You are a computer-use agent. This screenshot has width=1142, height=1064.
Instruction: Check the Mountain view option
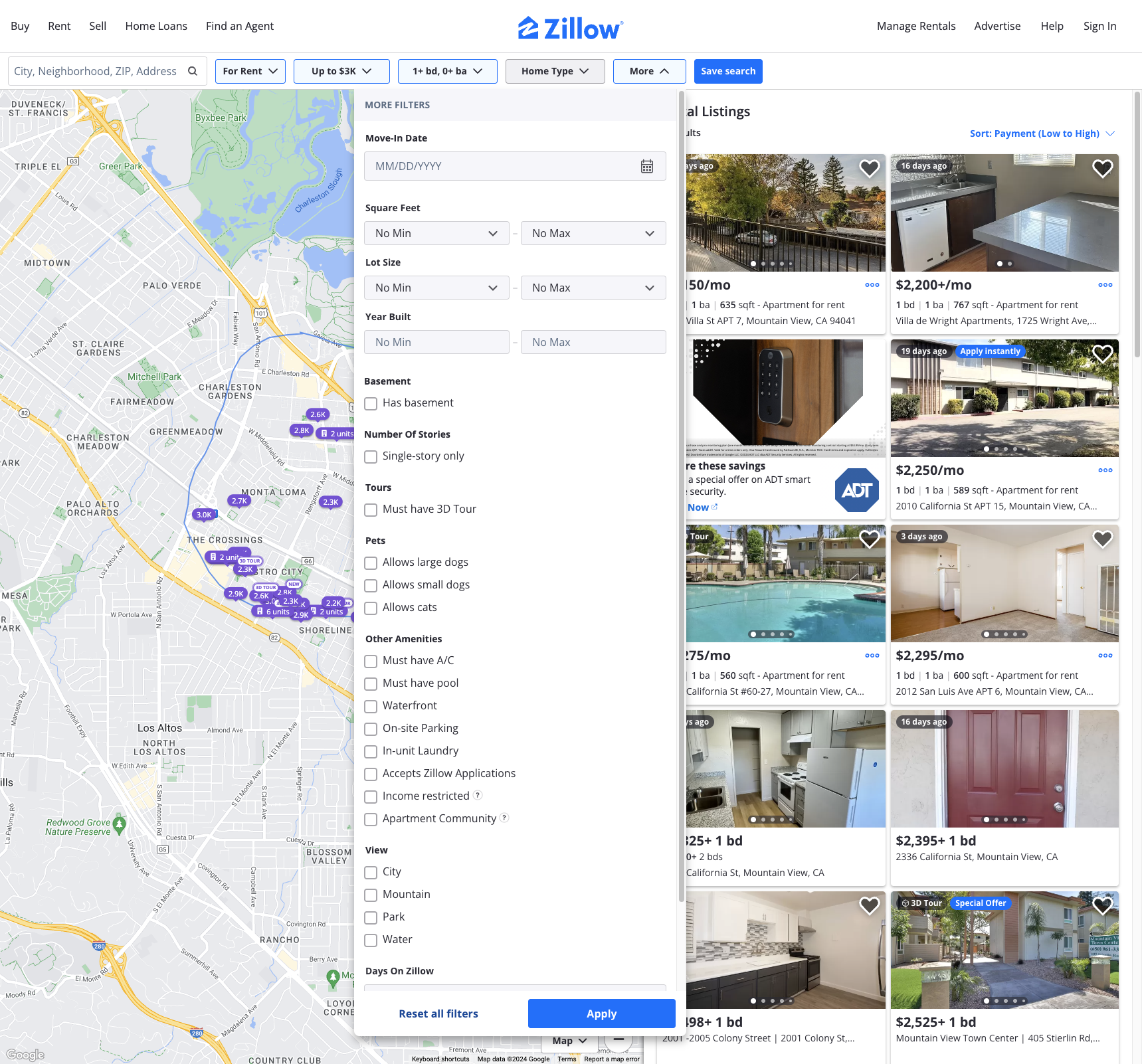[x=371, y=895]
